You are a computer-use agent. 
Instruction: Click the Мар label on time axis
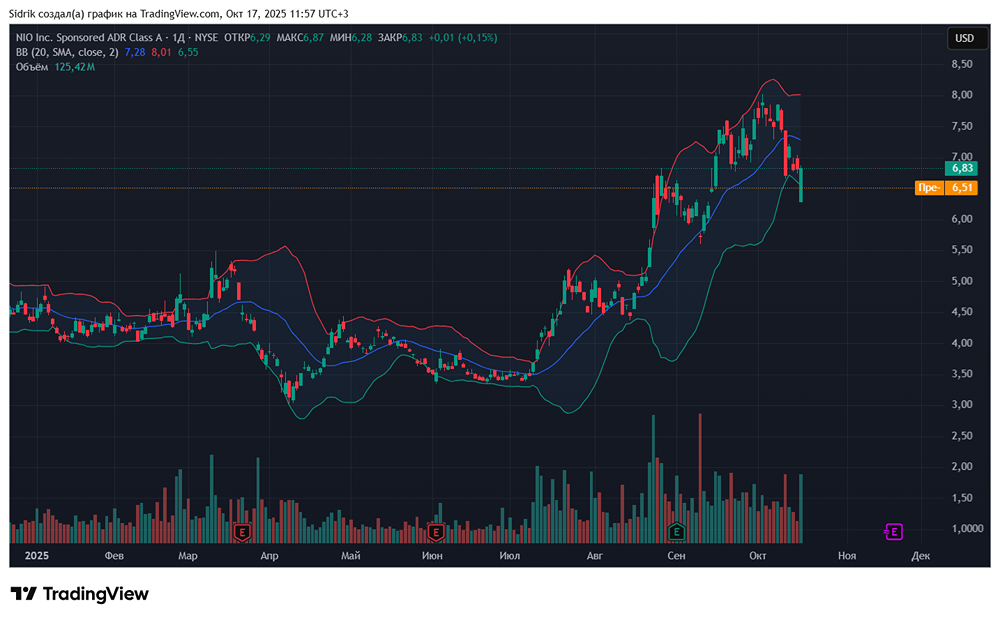[188, 556]
